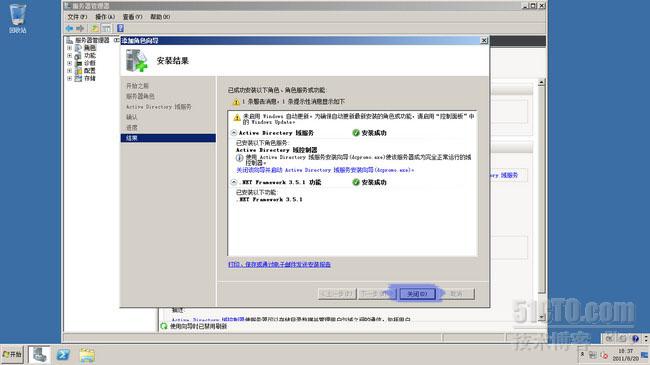Collapse the Active Directory 域服务 result section

point(234,133)
